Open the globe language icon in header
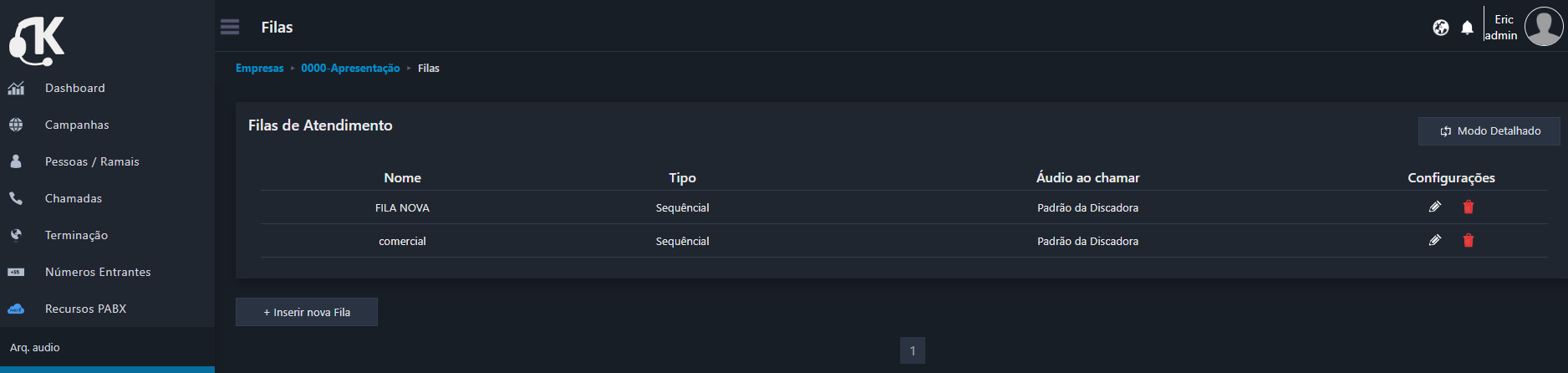Screen dimensions: 1568x373 pyautogui.click(x=1441, y=28)
